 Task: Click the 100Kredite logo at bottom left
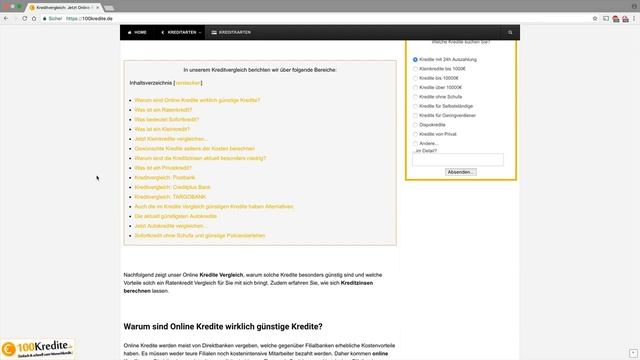[38, 349]
